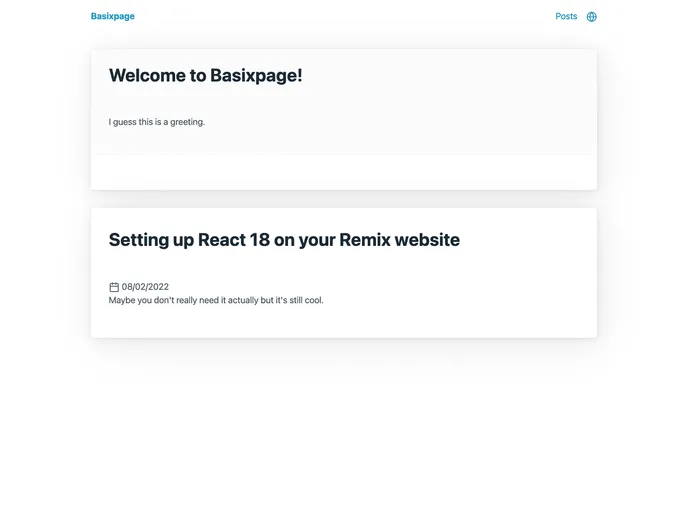Click the word "website" in the post title
This screenshot has height=512, width=688.
tap(427, 240)
